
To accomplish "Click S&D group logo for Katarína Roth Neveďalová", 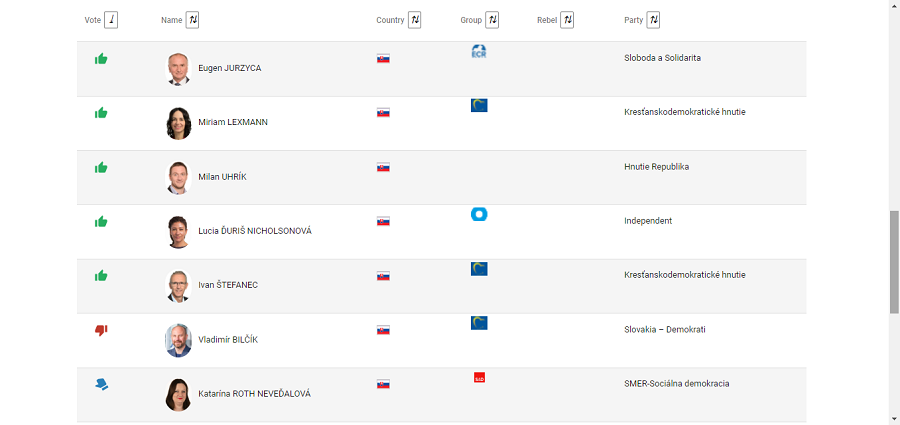I will (479, 377).
